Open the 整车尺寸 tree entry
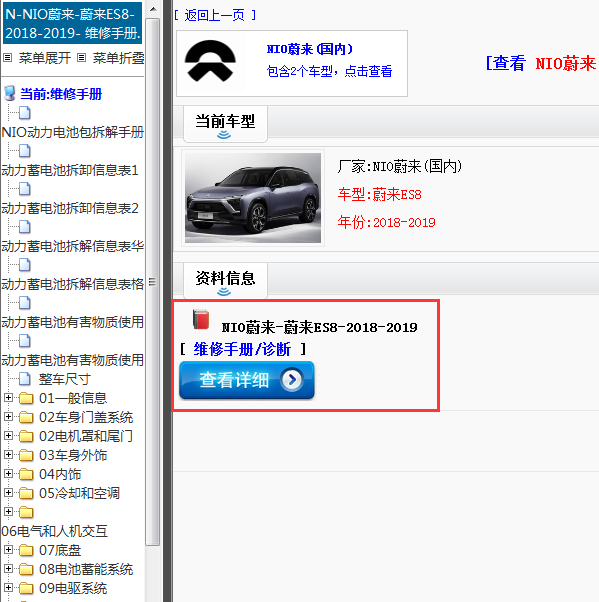 click(65, 379)
